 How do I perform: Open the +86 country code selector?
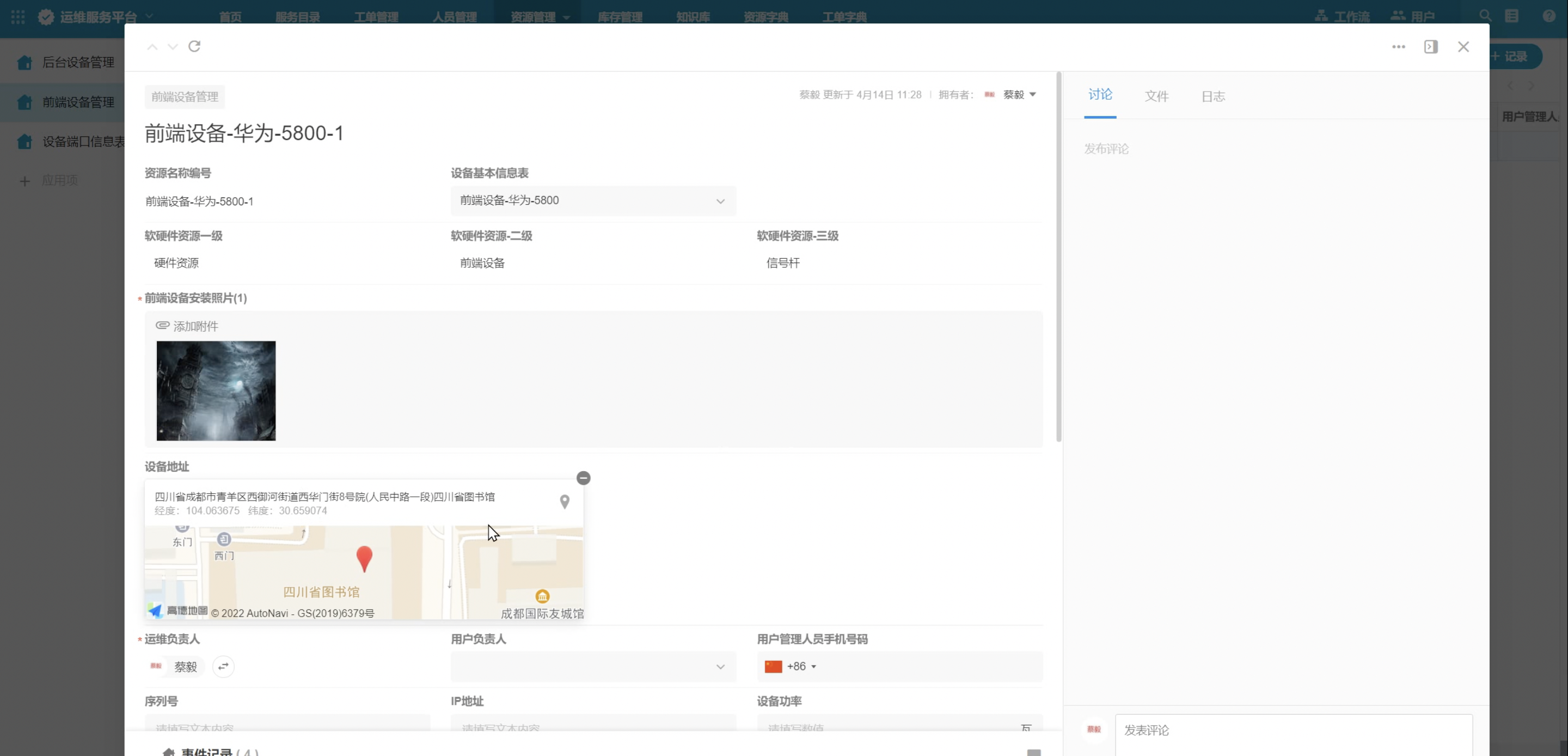(790, 667)
